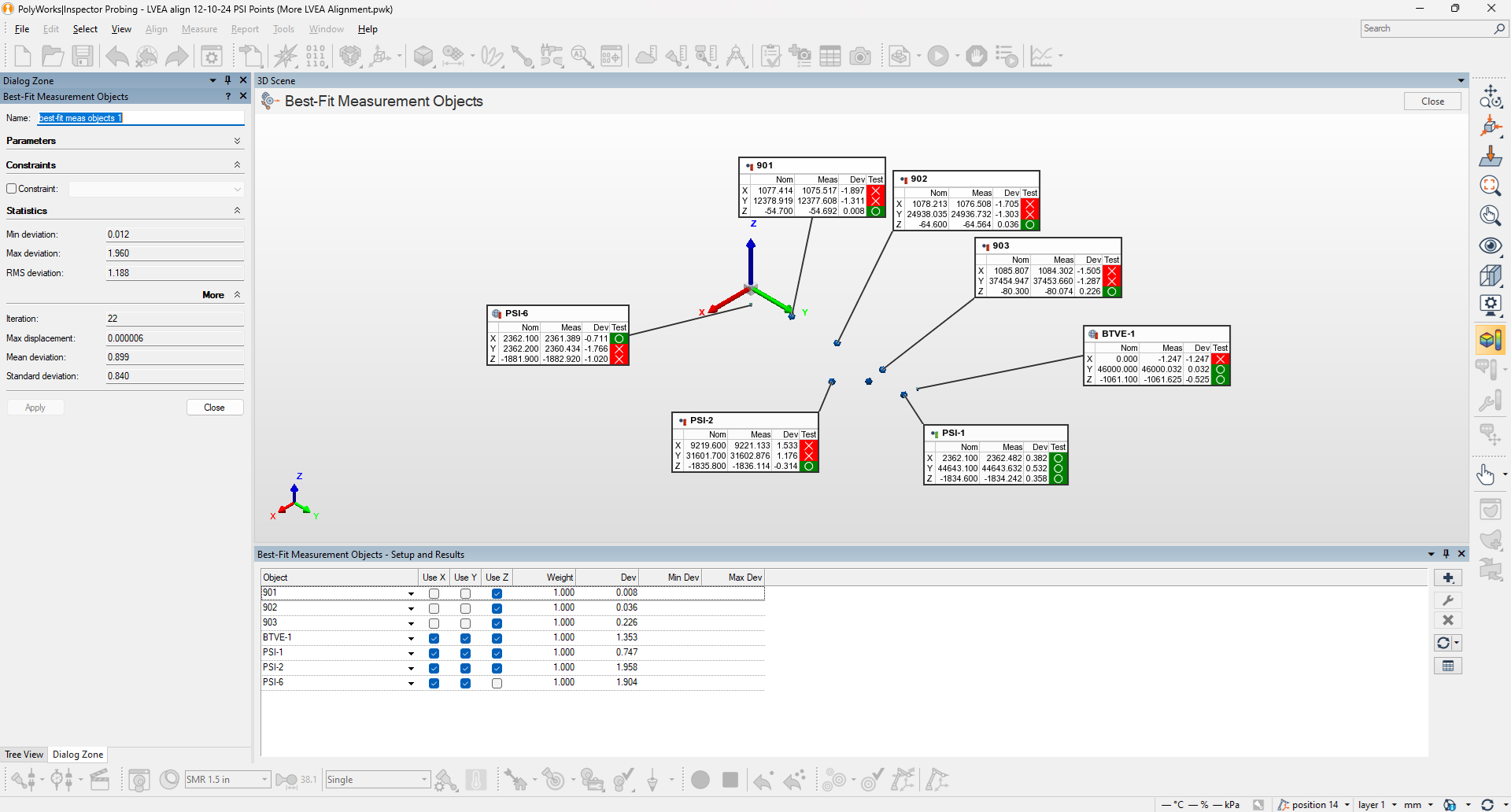Click the table report toolbar icon
The image size is (1511, 812).
click(830, 56)
